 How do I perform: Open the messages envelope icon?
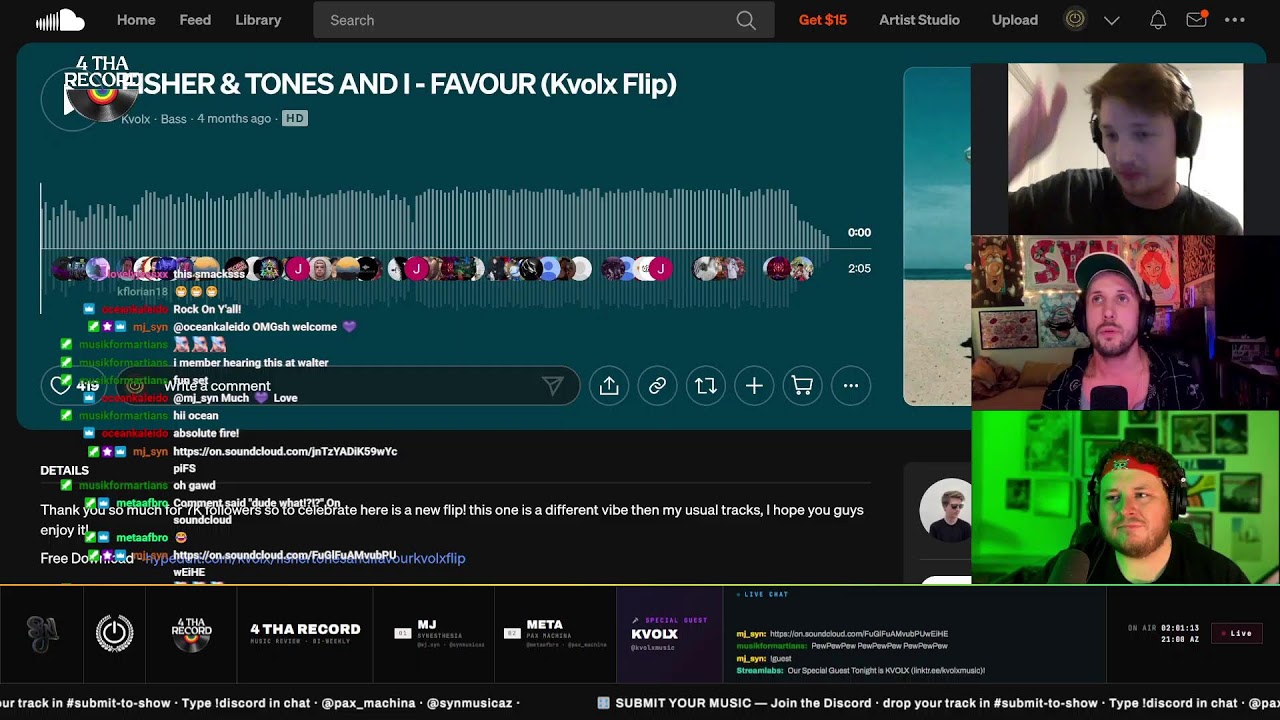[x=1196, y=20]
